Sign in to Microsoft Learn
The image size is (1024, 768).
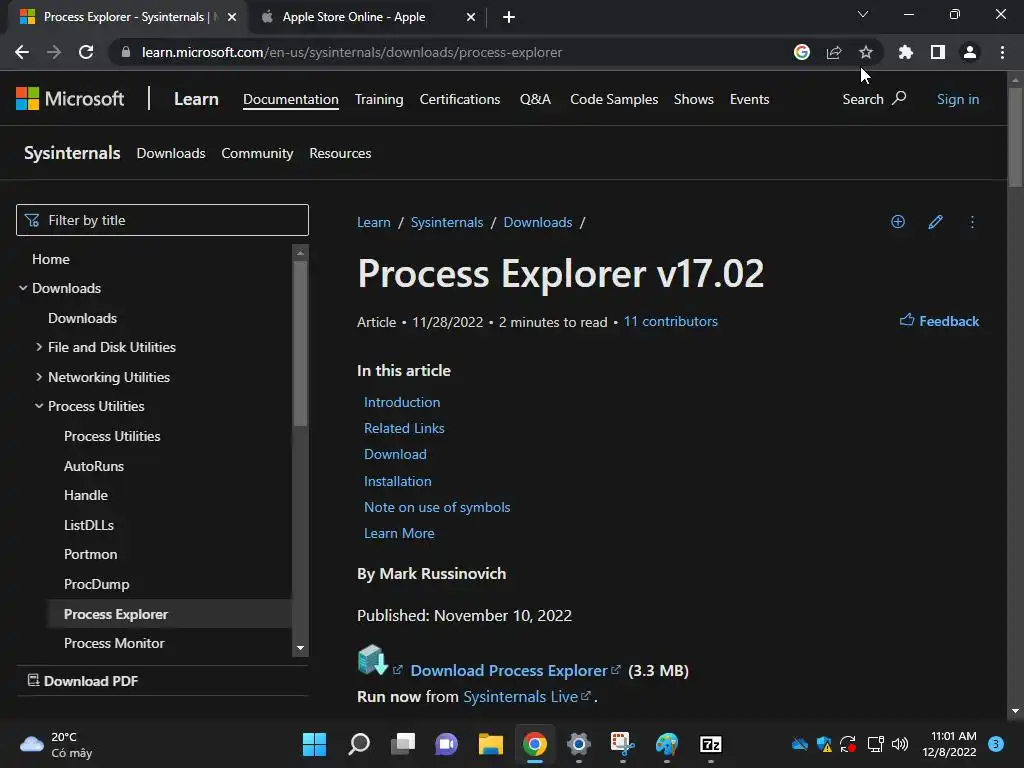click(957, 99)
